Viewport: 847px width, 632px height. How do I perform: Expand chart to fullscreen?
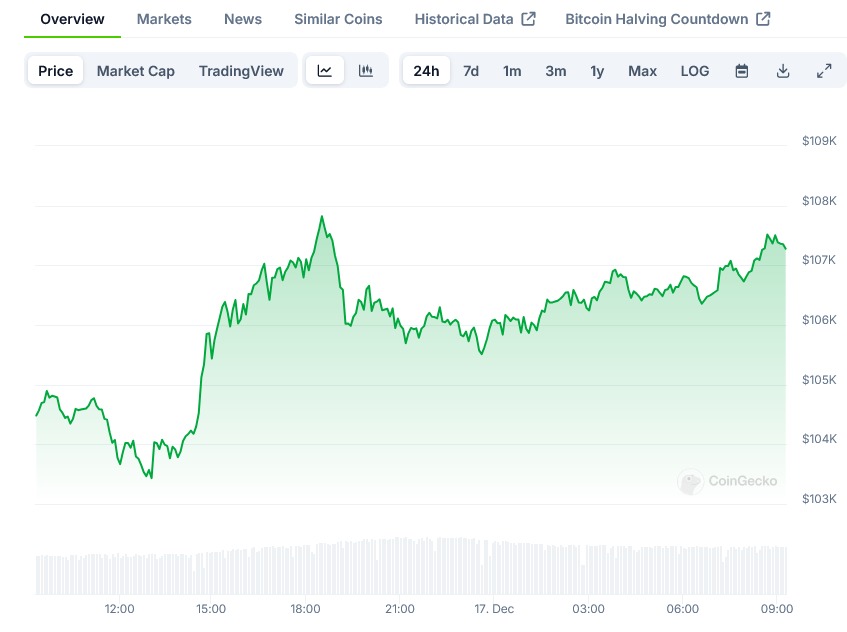824,71
